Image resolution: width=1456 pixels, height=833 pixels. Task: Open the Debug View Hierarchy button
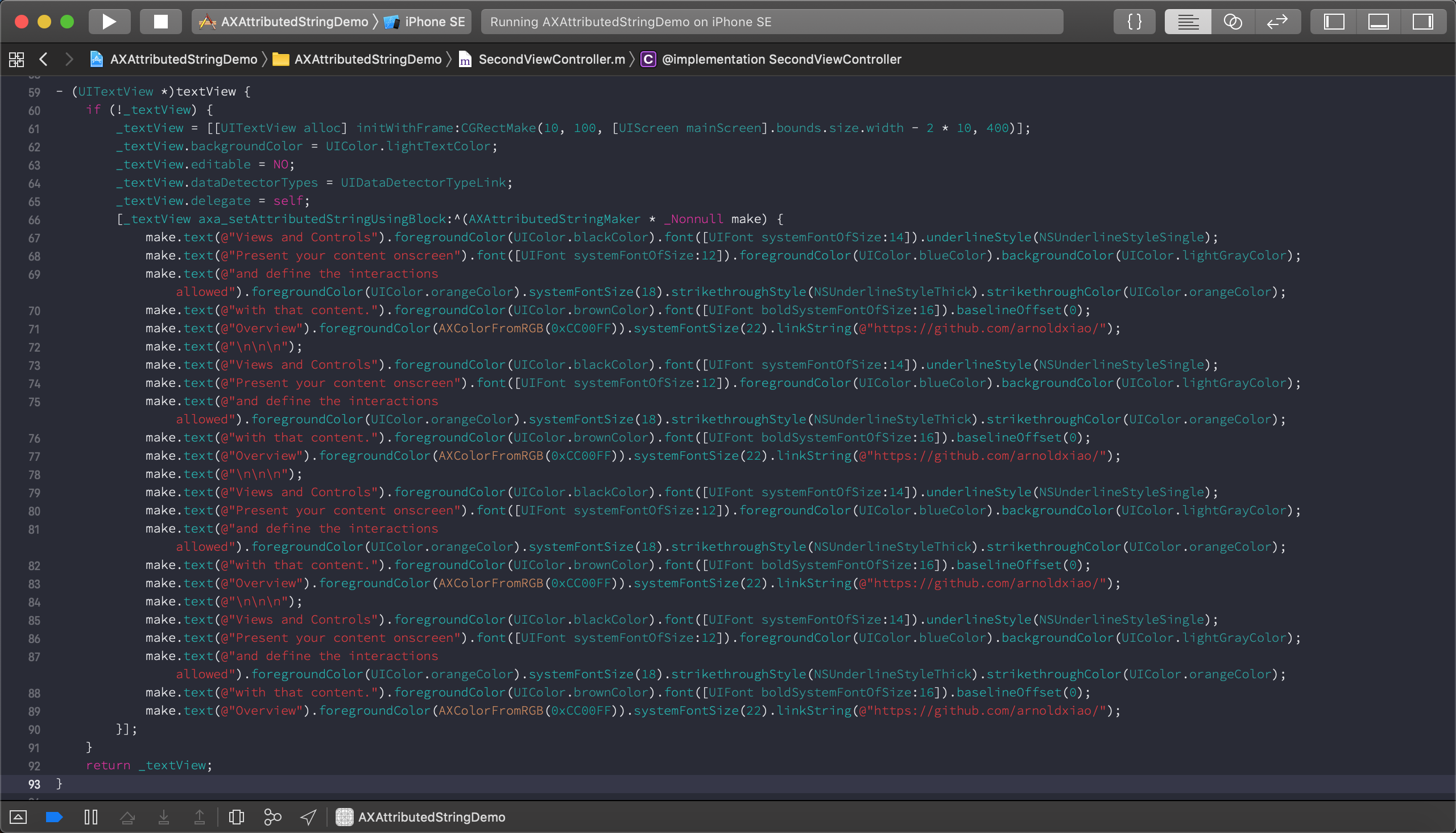click(x=236, y=817)
